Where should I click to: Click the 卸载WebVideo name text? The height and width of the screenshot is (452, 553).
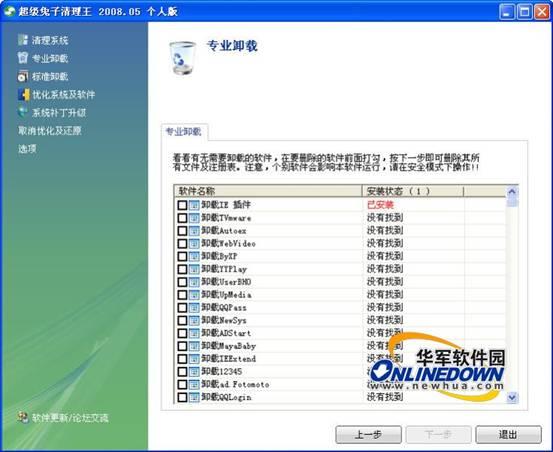(229, 244)
